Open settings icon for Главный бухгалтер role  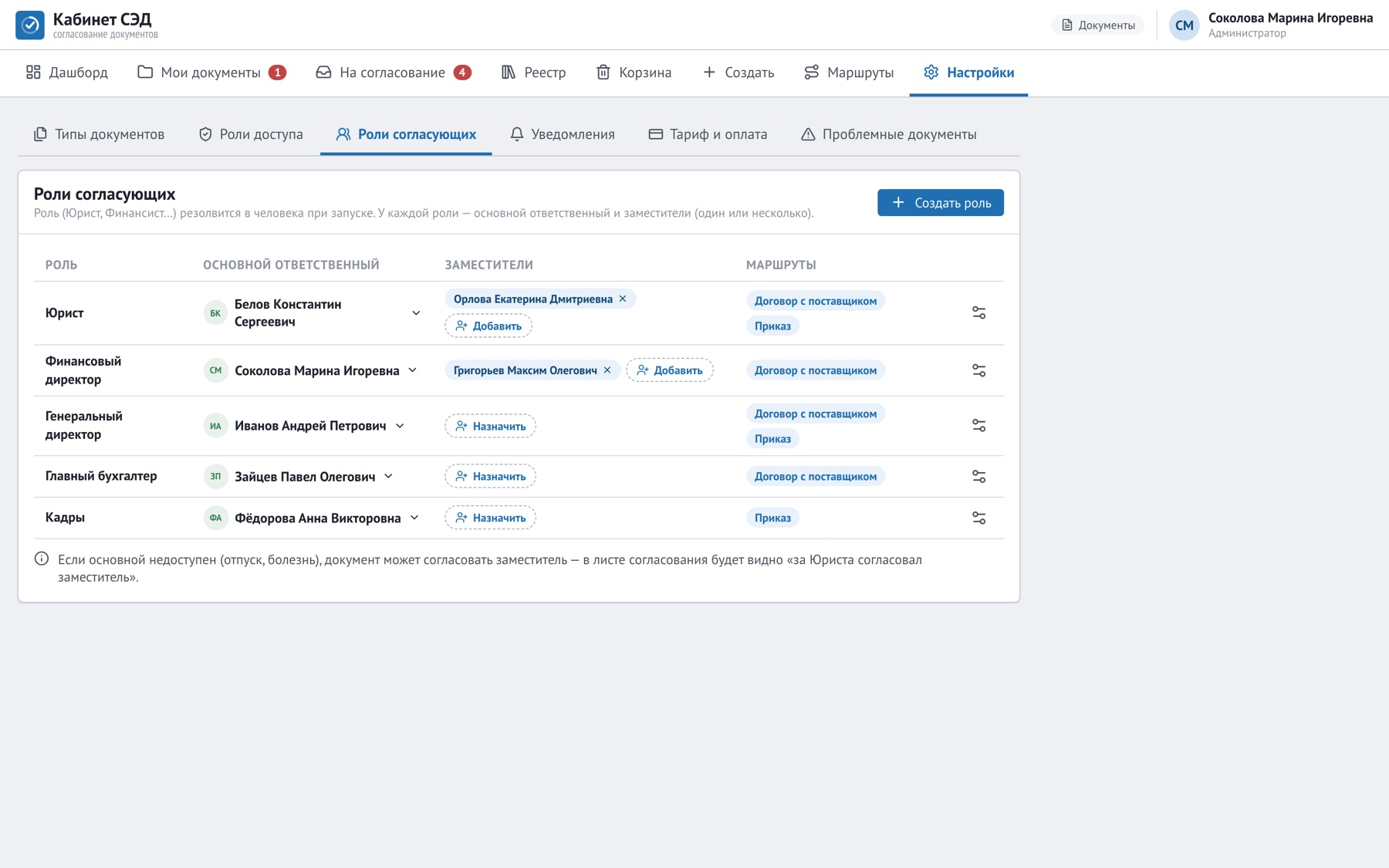978,477
